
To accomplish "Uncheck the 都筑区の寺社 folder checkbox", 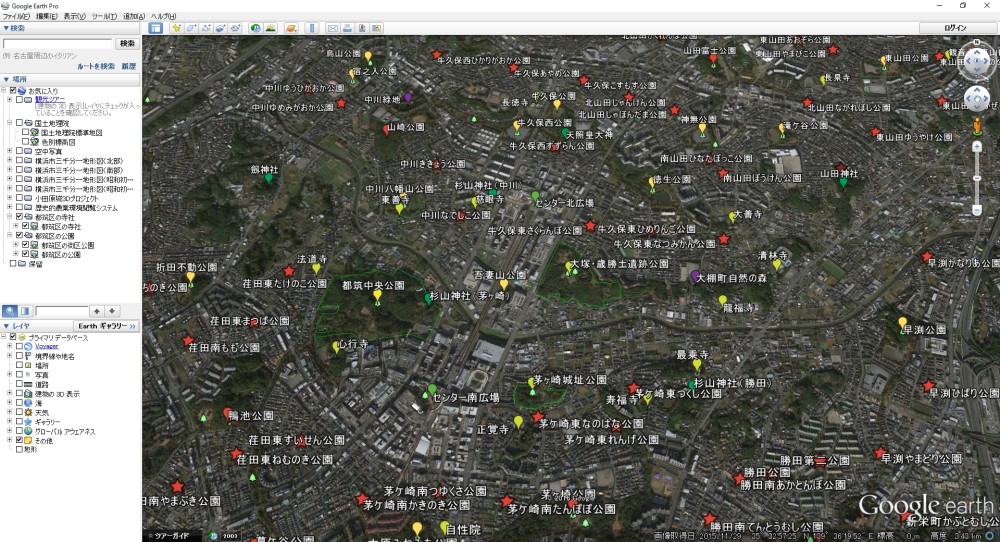I will pyautogui.click(x=21, y=217).
